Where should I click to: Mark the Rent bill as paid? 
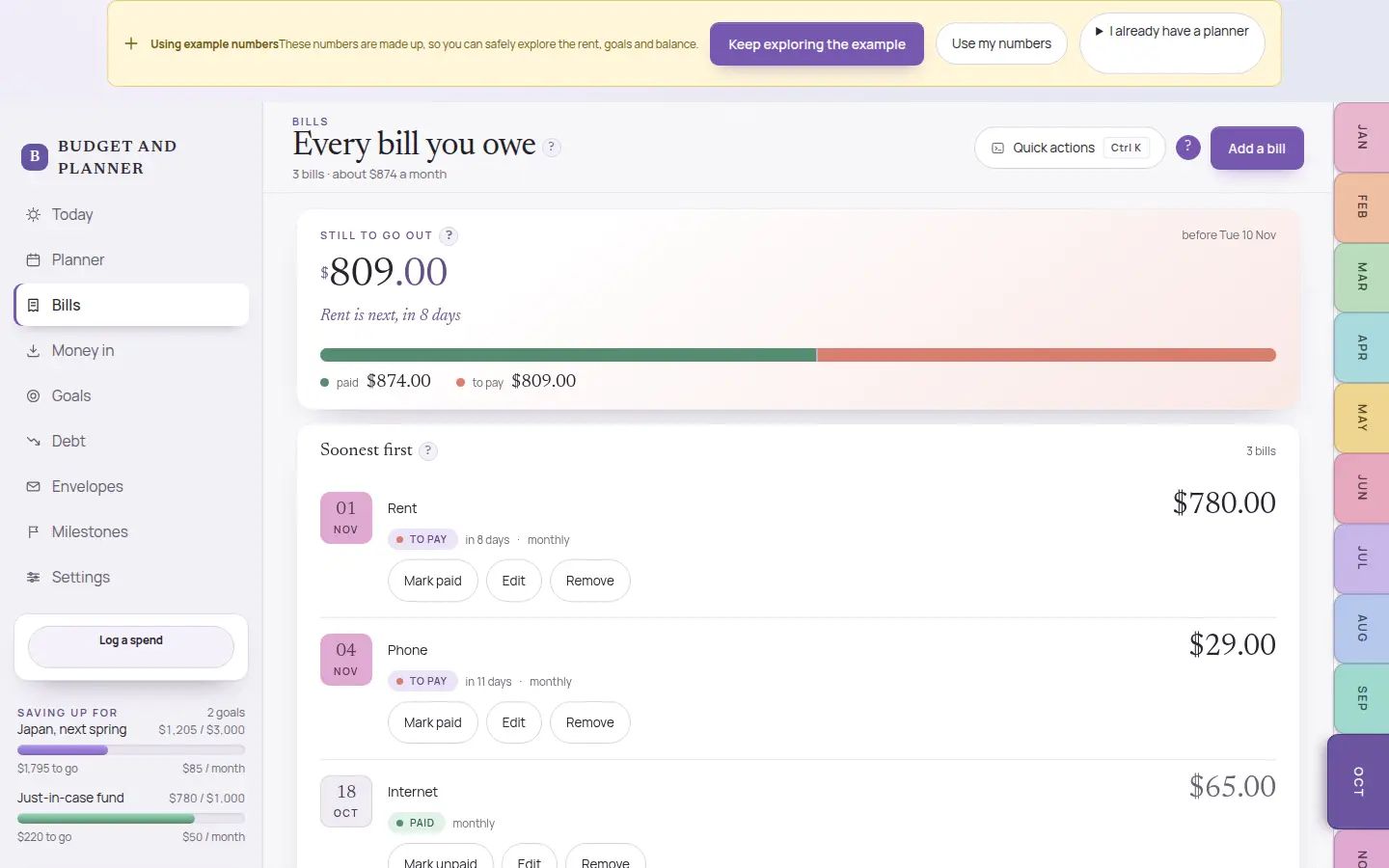(433, 581)
